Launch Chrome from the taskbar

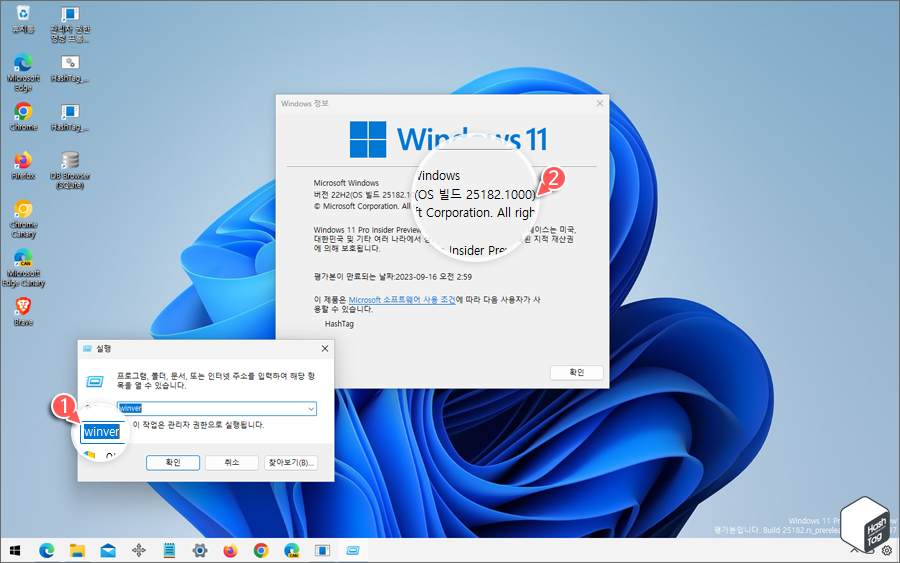pos(261,551)
